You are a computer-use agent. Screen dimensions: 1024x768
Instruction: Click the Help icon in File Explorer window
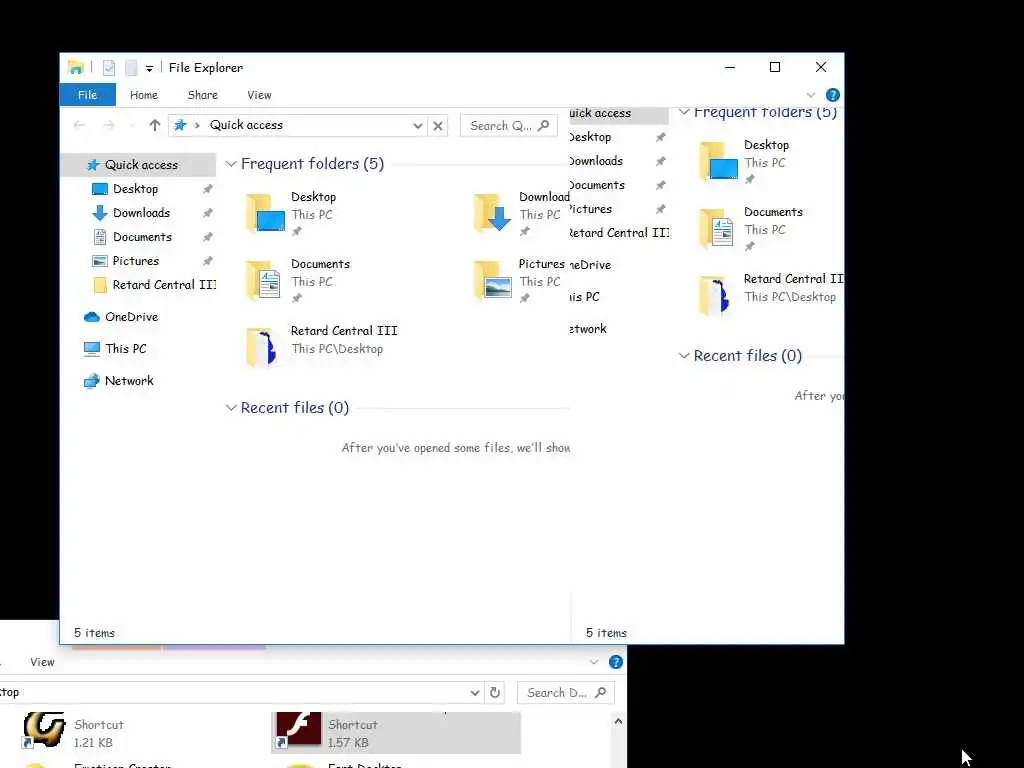pos(833,95)
